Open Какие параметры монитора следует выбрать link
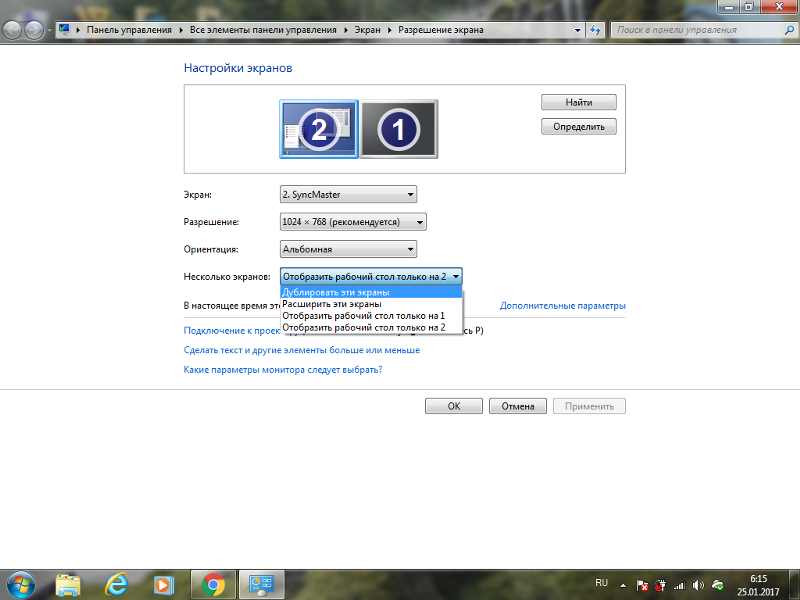 [283, 369]
